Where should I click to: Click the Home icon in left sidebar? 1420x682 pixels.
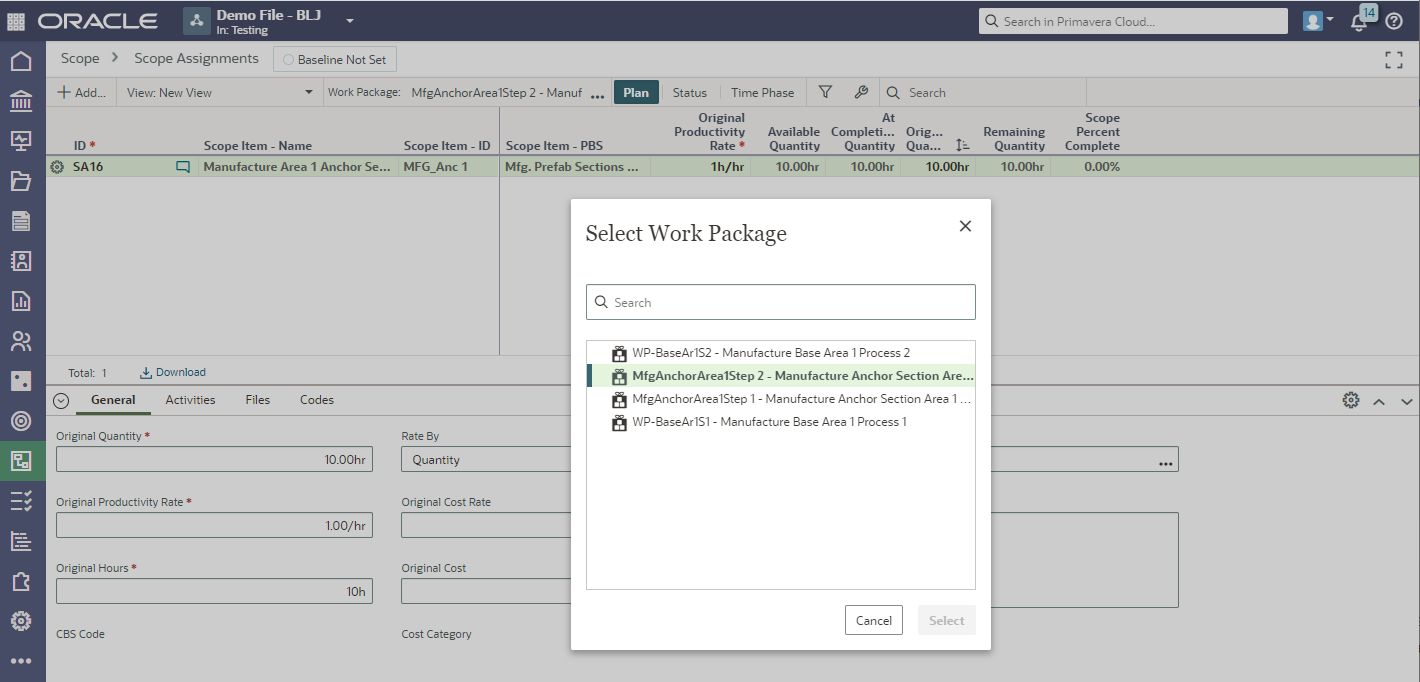(21, 62)
